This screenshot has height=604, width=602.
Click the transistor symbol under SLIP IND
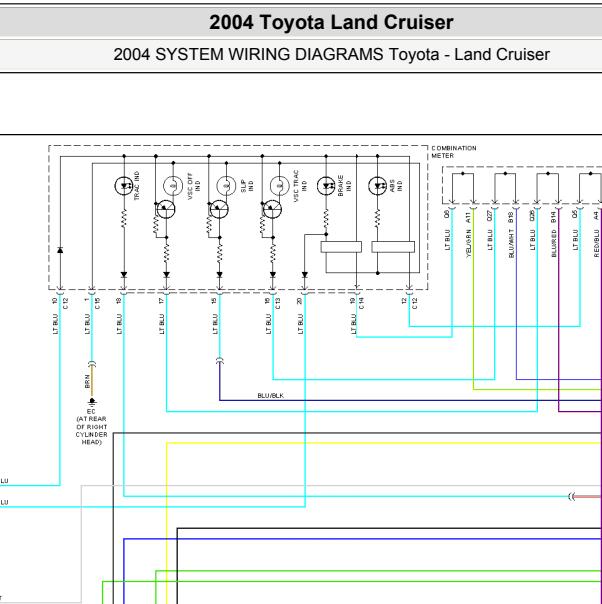pos(219,210)
